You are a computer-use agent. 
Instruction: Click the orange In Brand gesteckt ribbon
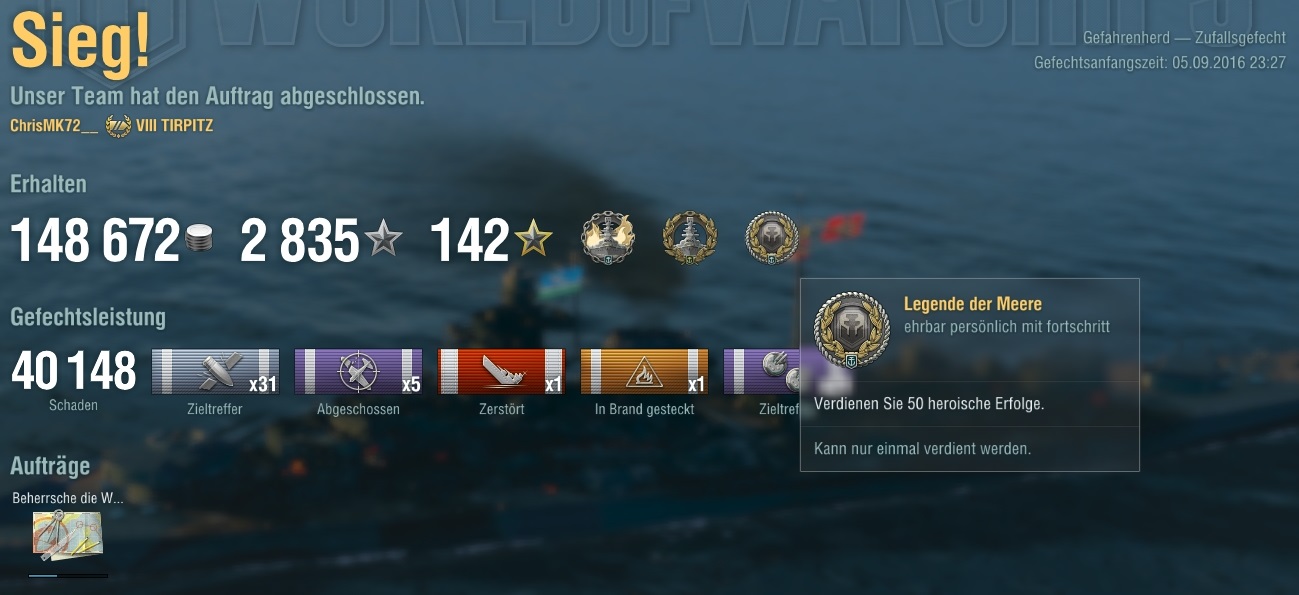(644, 372)
